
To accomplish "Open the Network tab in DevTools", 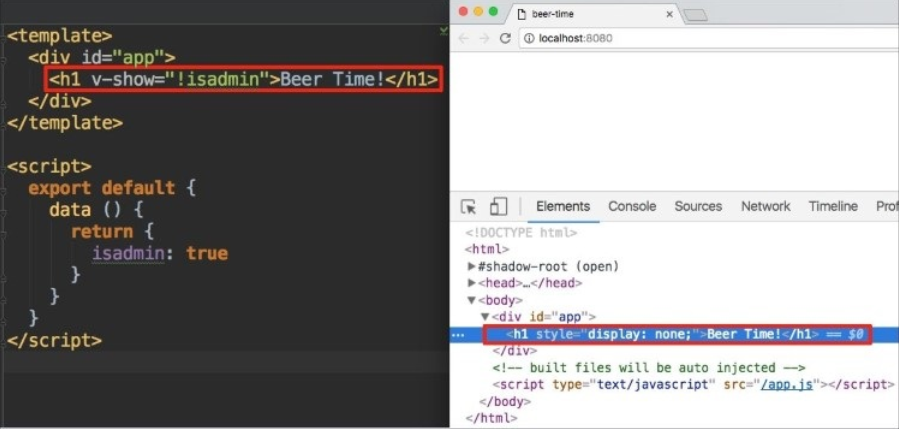I will click(765, 207).
